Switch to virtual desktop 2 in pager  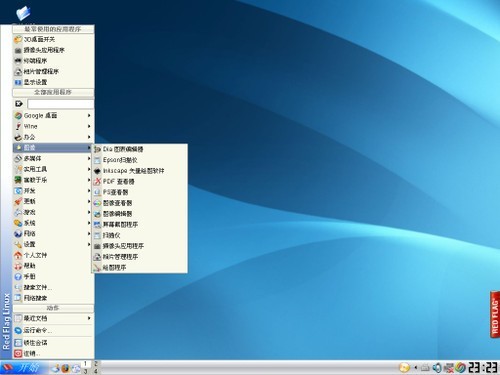click(x=95, y=364)
